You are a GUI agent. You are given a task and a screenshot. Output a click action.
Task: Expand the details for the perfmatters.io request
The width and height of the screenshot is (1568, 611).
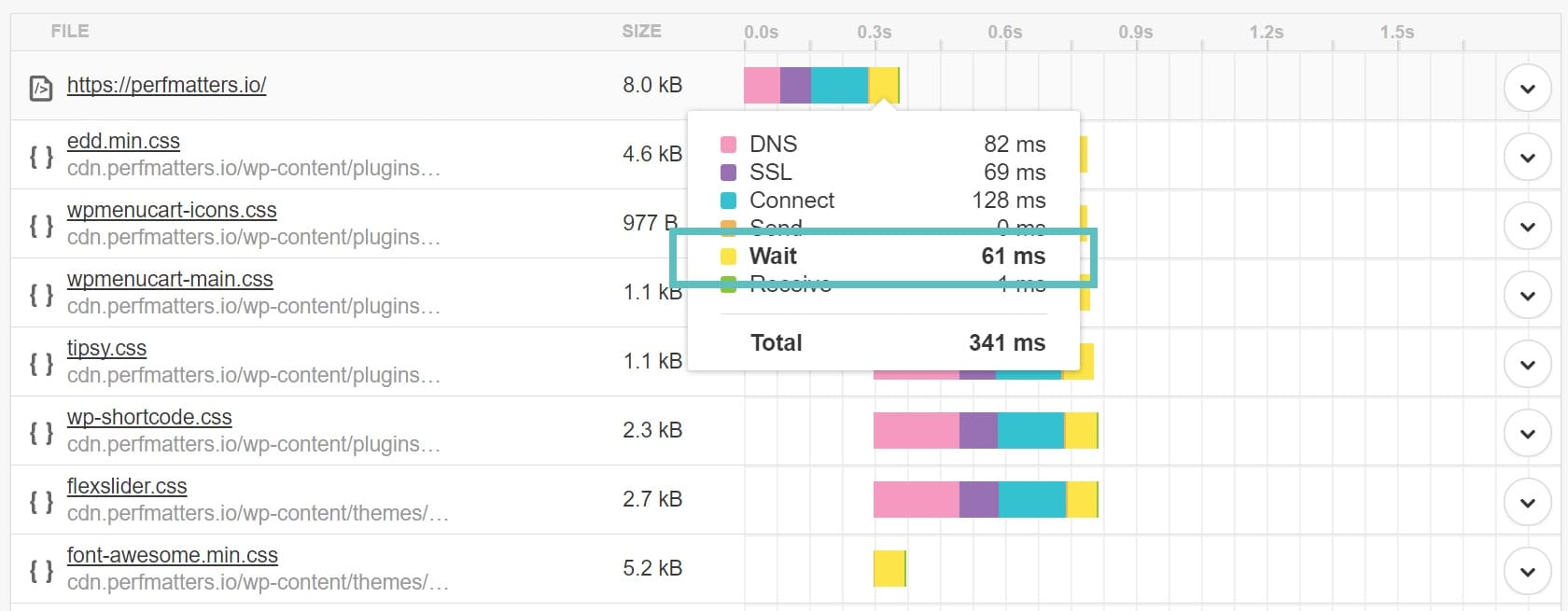(x=1528, y=89)
